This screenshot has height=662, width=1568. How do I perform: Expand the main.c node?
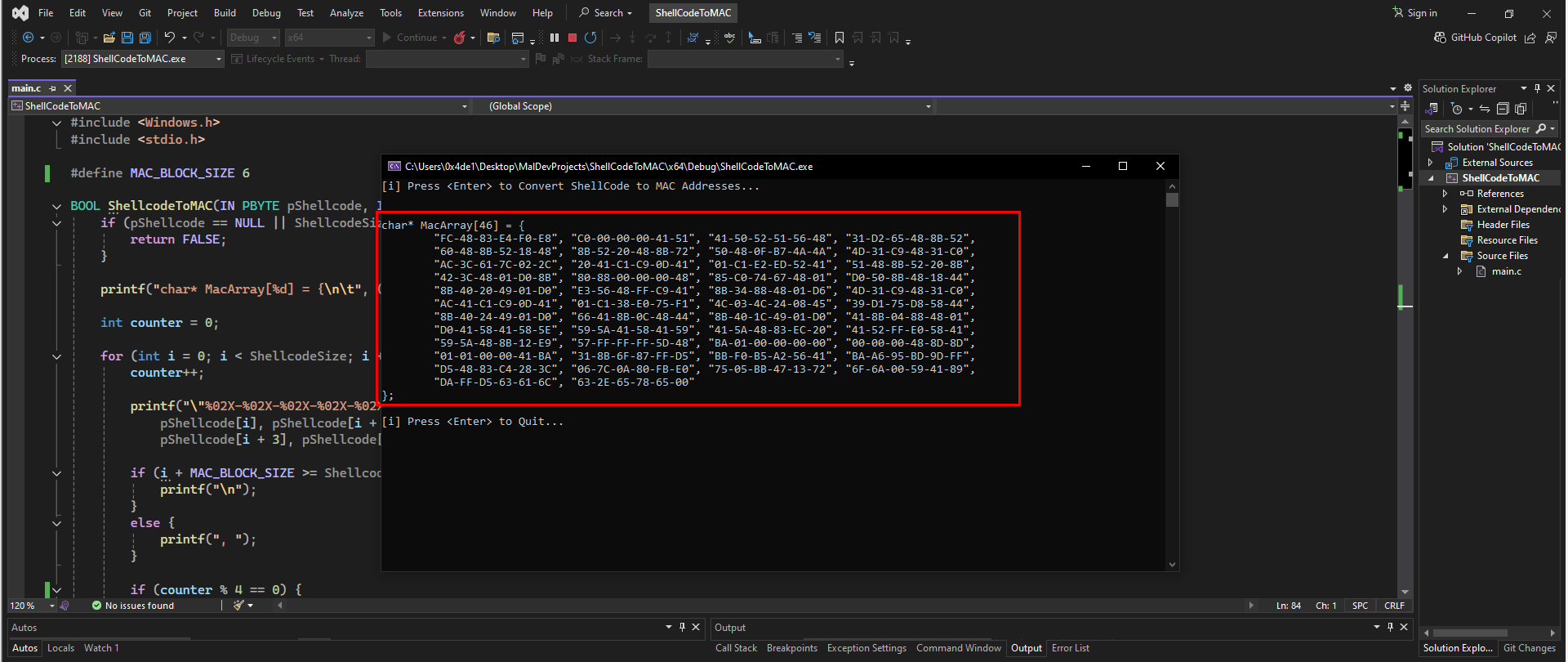coord(1459,271)
